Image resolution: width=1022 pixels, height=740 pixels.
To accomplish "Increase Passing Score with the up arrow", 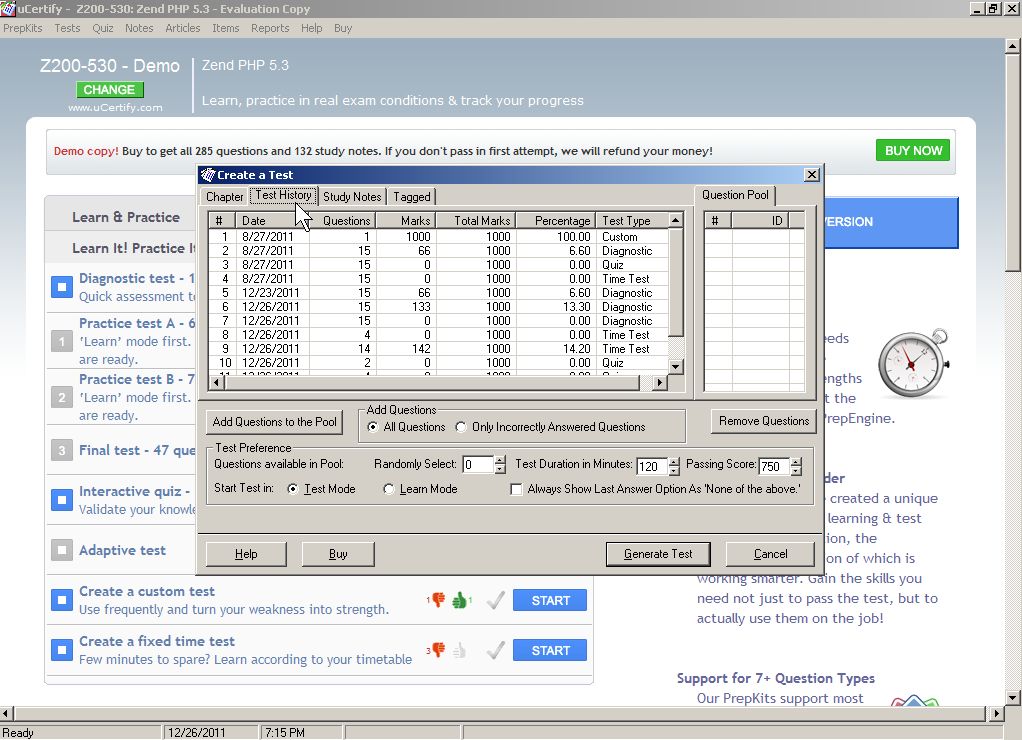I will 796,462.
